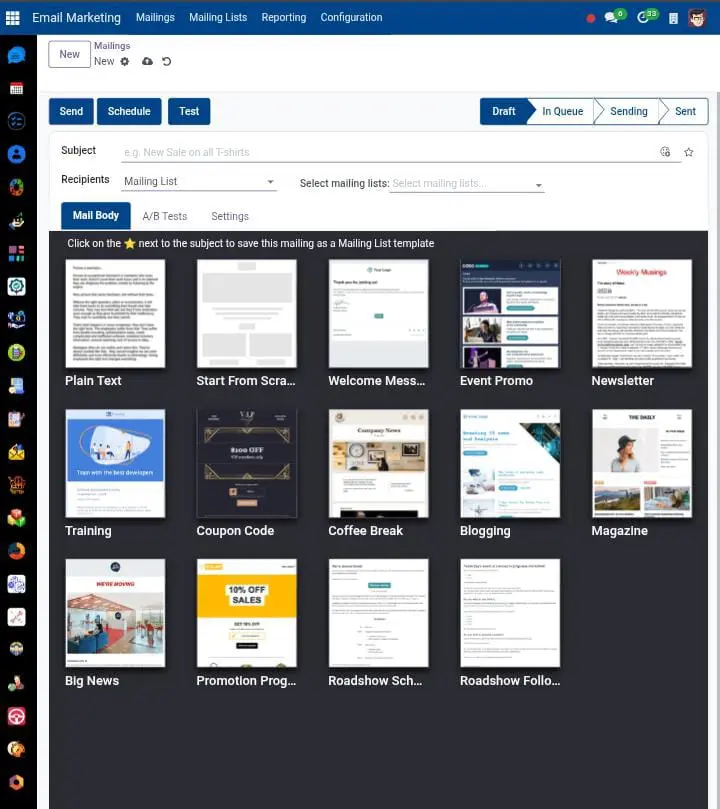
Task: Go to Mailings breadcrumb link
Action: point(112,46)
